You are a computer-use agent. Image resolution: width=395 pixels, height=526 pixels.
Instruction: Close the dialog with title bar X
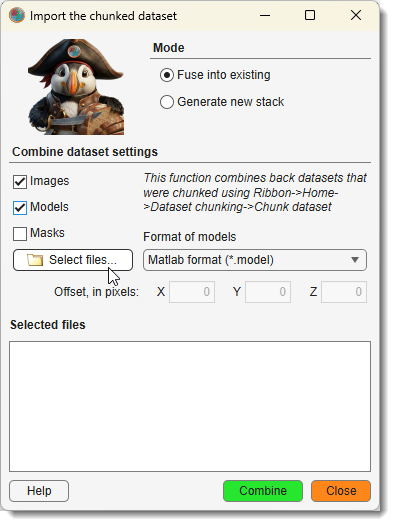(356, 15)
